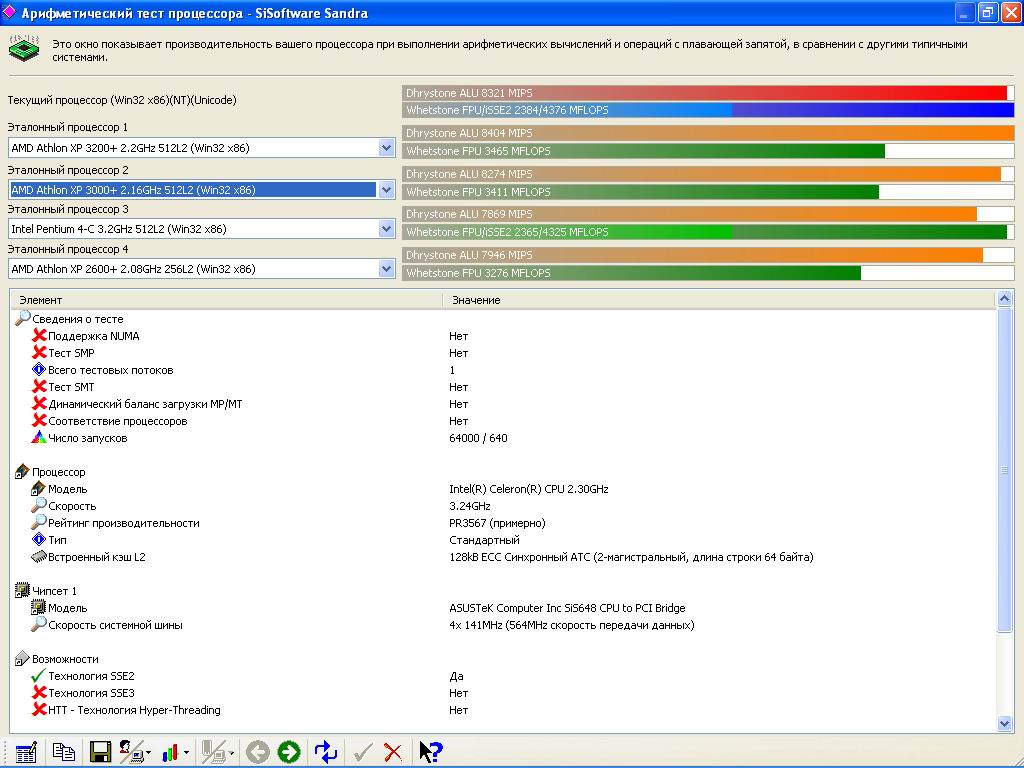The width and height of the screenshot is (1024, 768).
Task: Refresh the benchmark using blue arrows icon
Action: tap(326, 752)
